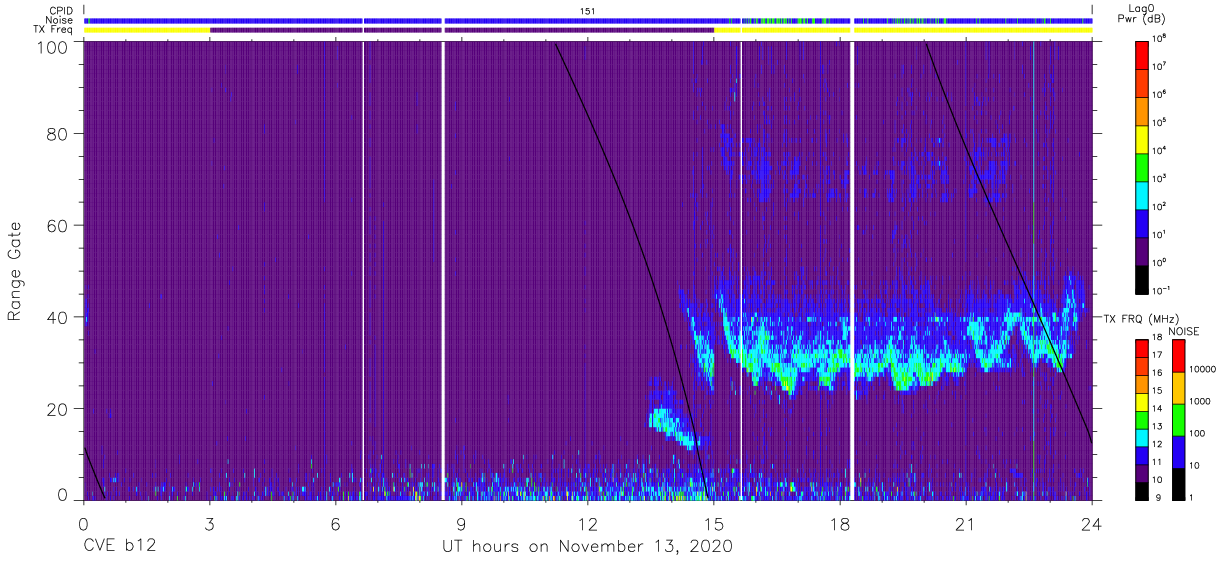Screen dimensions: 1228x567
Task: Pick the blue segment of the NOISE colorbar
Action: click(1180, 452)
